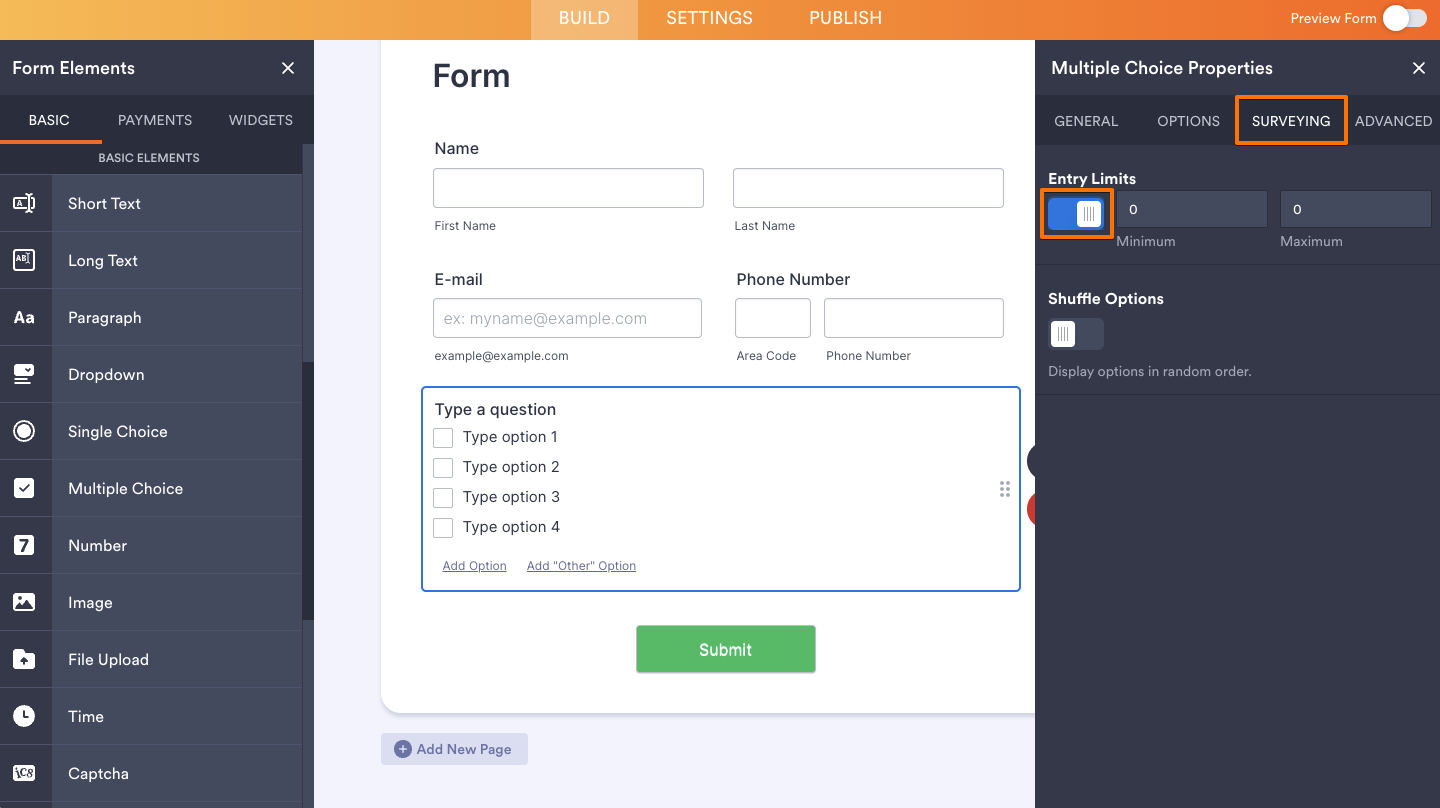Click the Add Option link
The height and width of the screenshot is (808, 1440).
(x=474, y=565)
